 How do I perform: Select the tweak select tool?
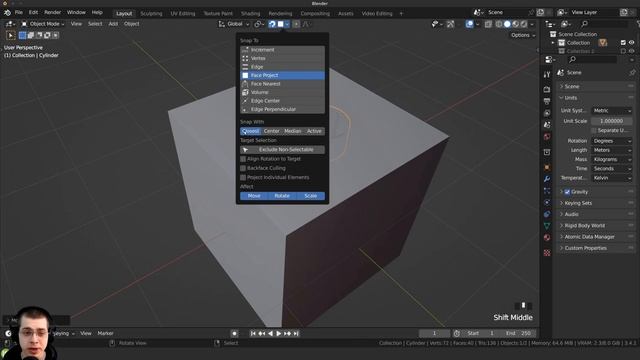[x=11, y=36]
